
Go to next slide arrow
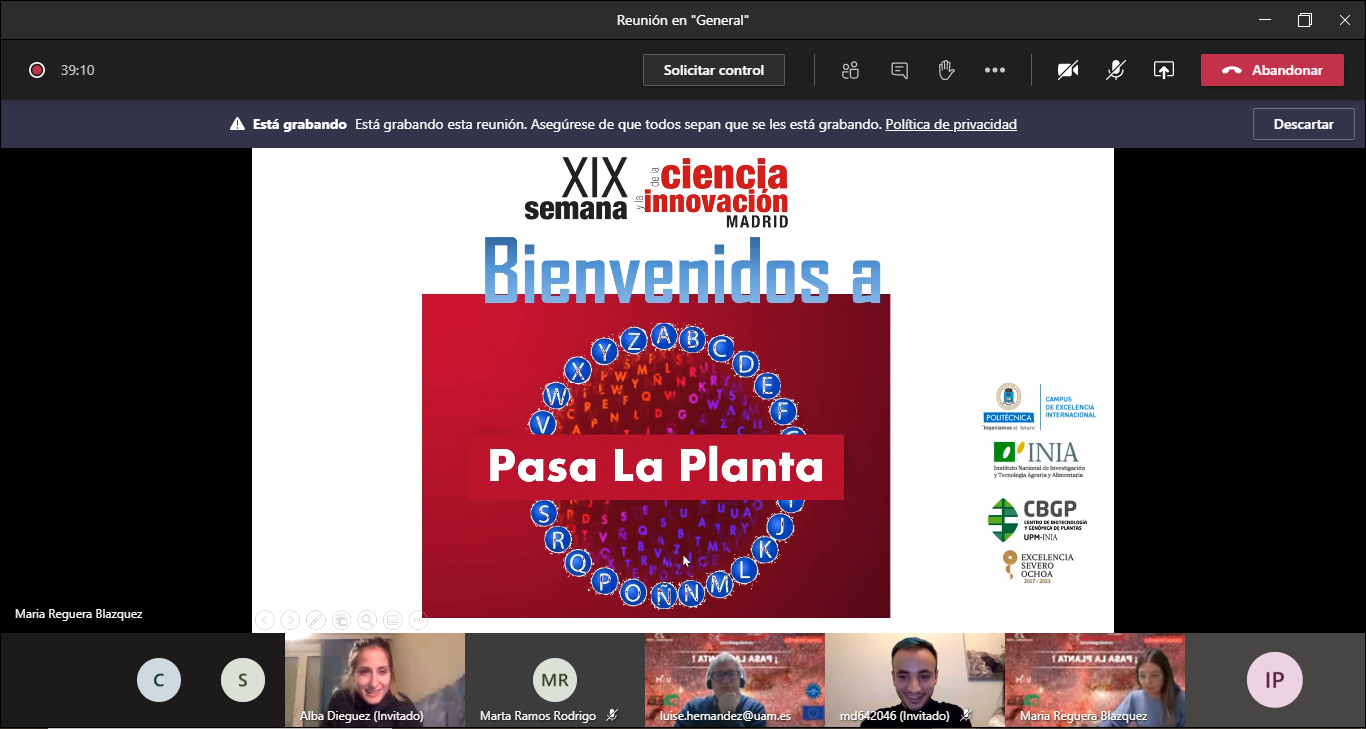[x=290, y=620]
